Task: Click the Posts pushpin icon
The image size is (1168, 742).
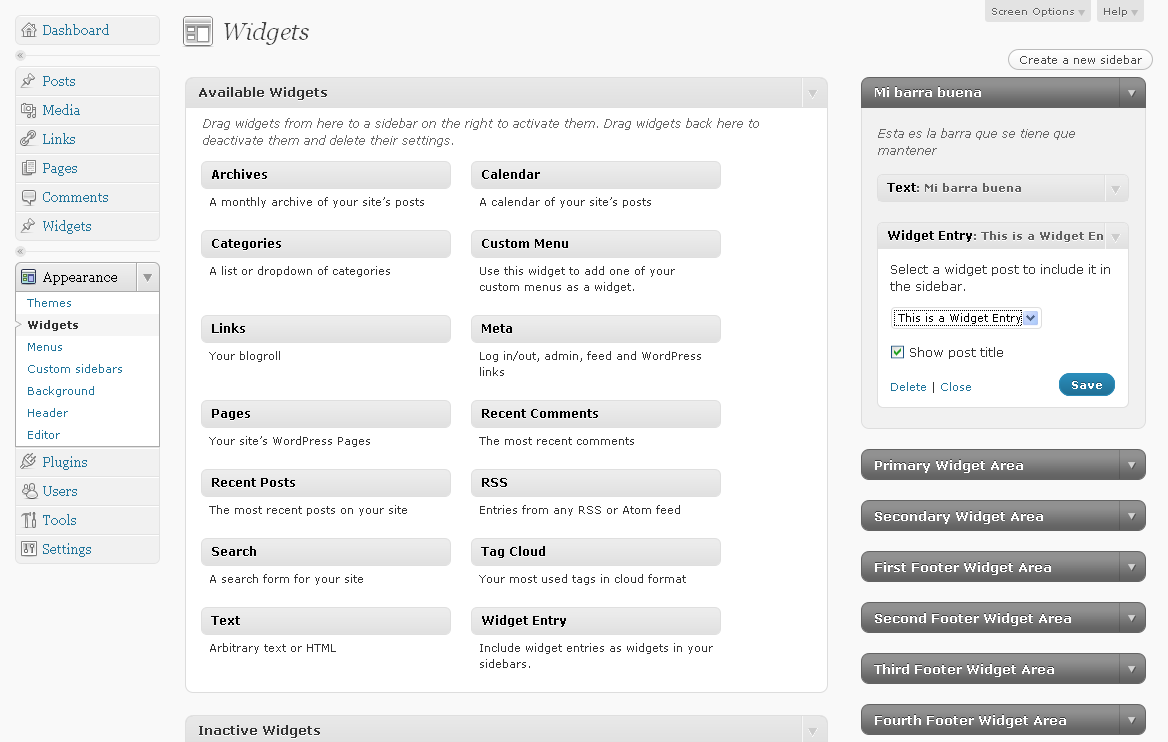Action: 28,80
